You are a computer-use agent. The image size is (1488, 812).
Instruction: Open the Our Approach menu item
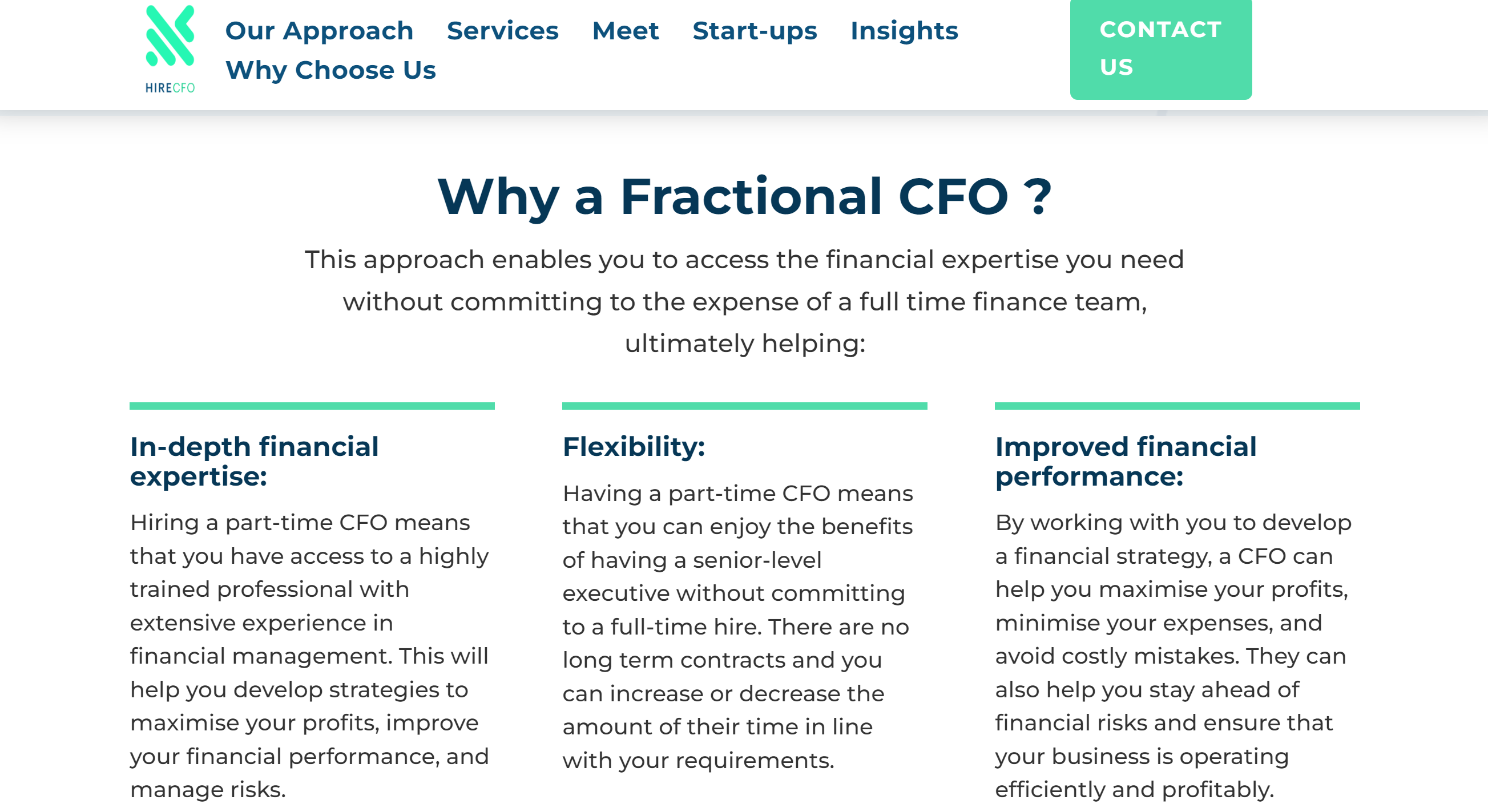[x=319, y=31]
